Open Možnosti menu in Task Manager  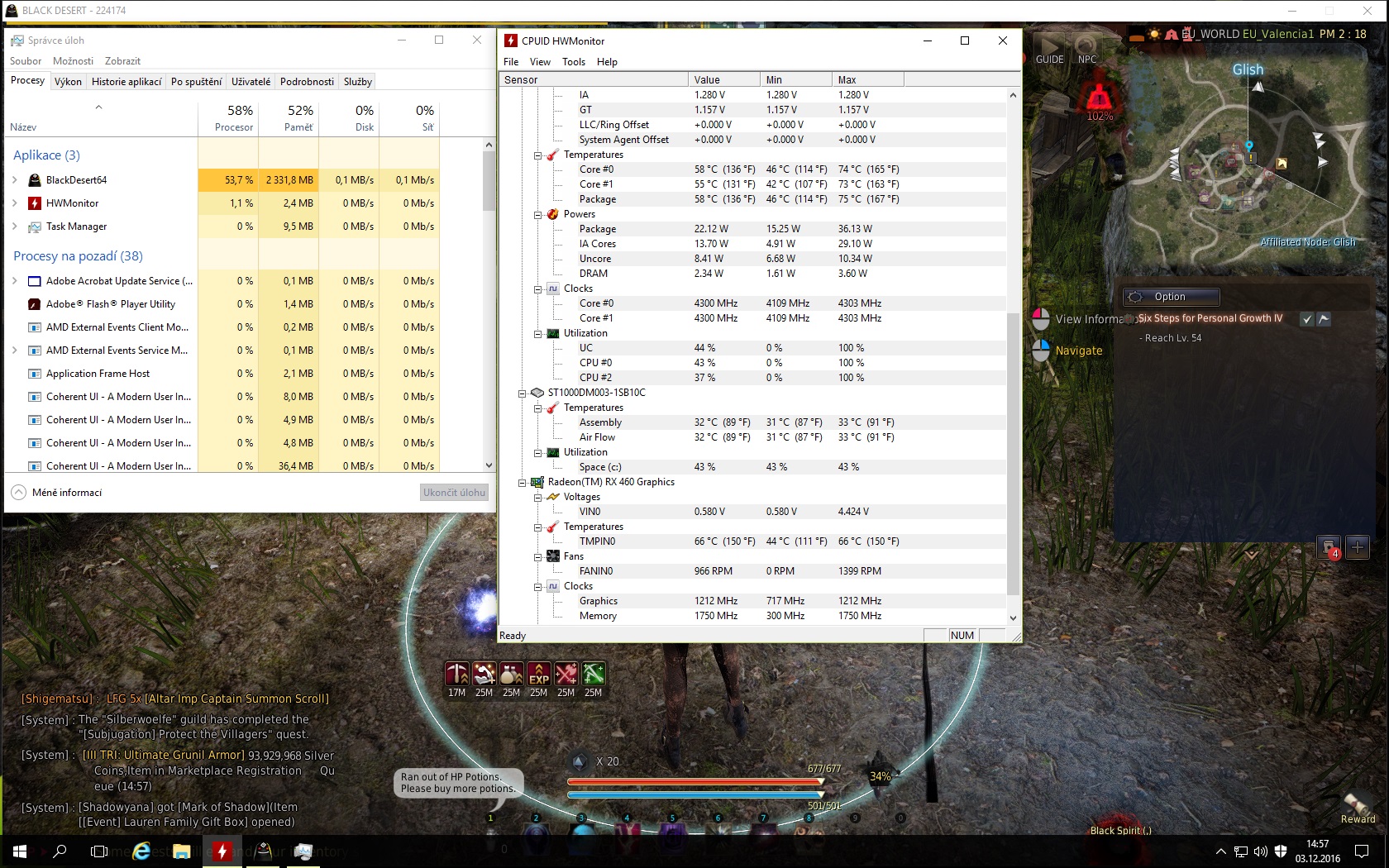73,61
